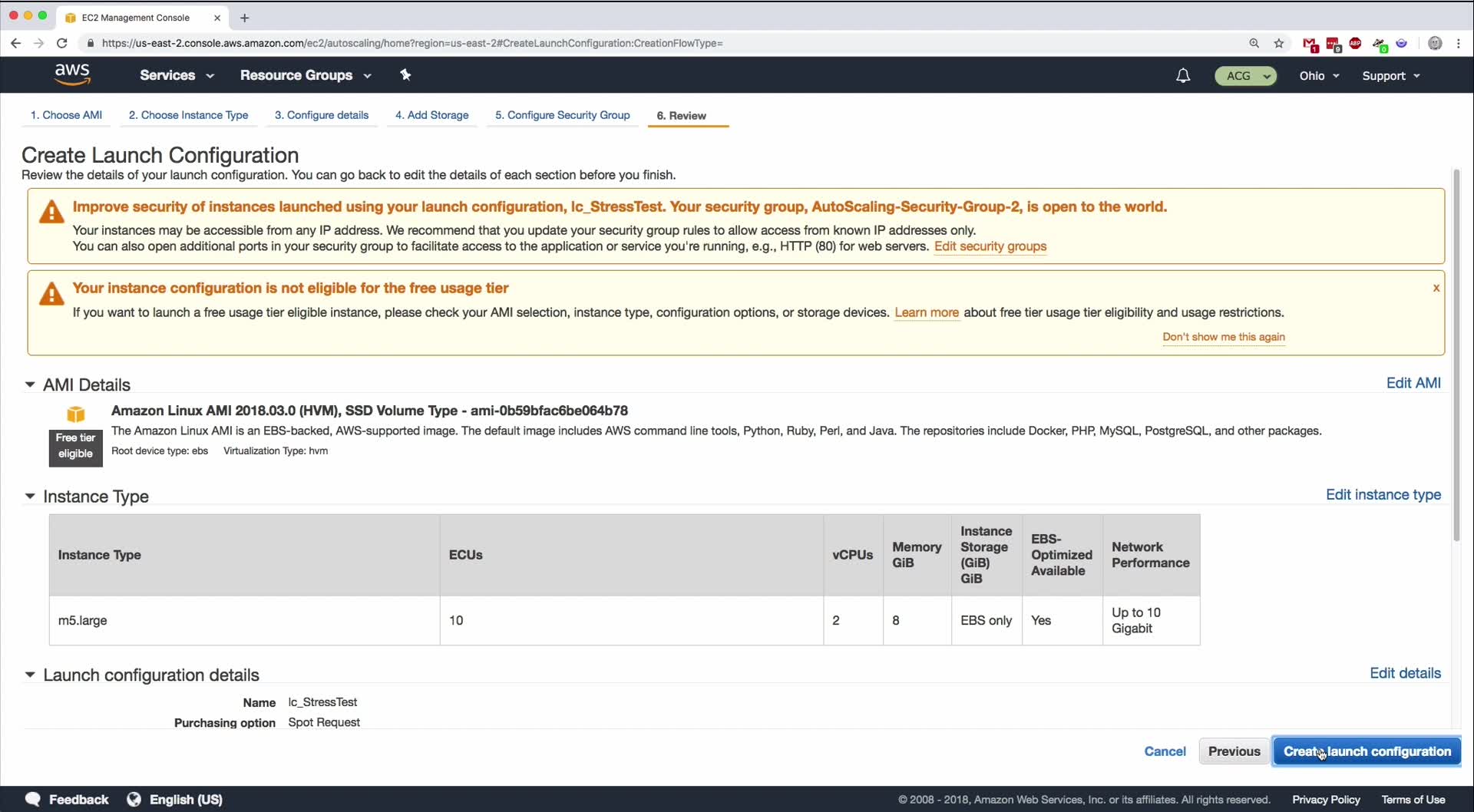The height and width of the screenshot is (812, 1474).
Task: Open the Ohio region dropdown
Action: click(1319, 75)
